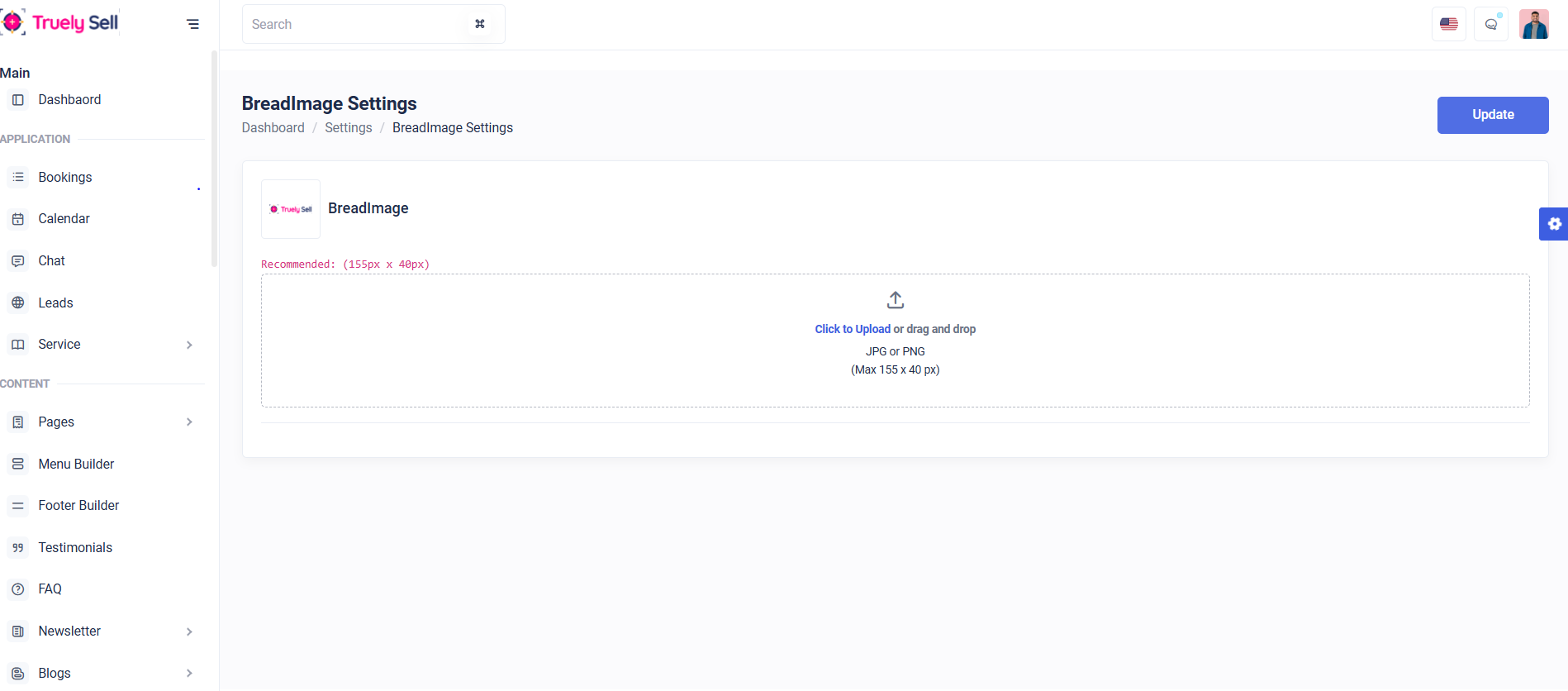
Task: Open Chat in the sidebar
Action: coord(51,261)
